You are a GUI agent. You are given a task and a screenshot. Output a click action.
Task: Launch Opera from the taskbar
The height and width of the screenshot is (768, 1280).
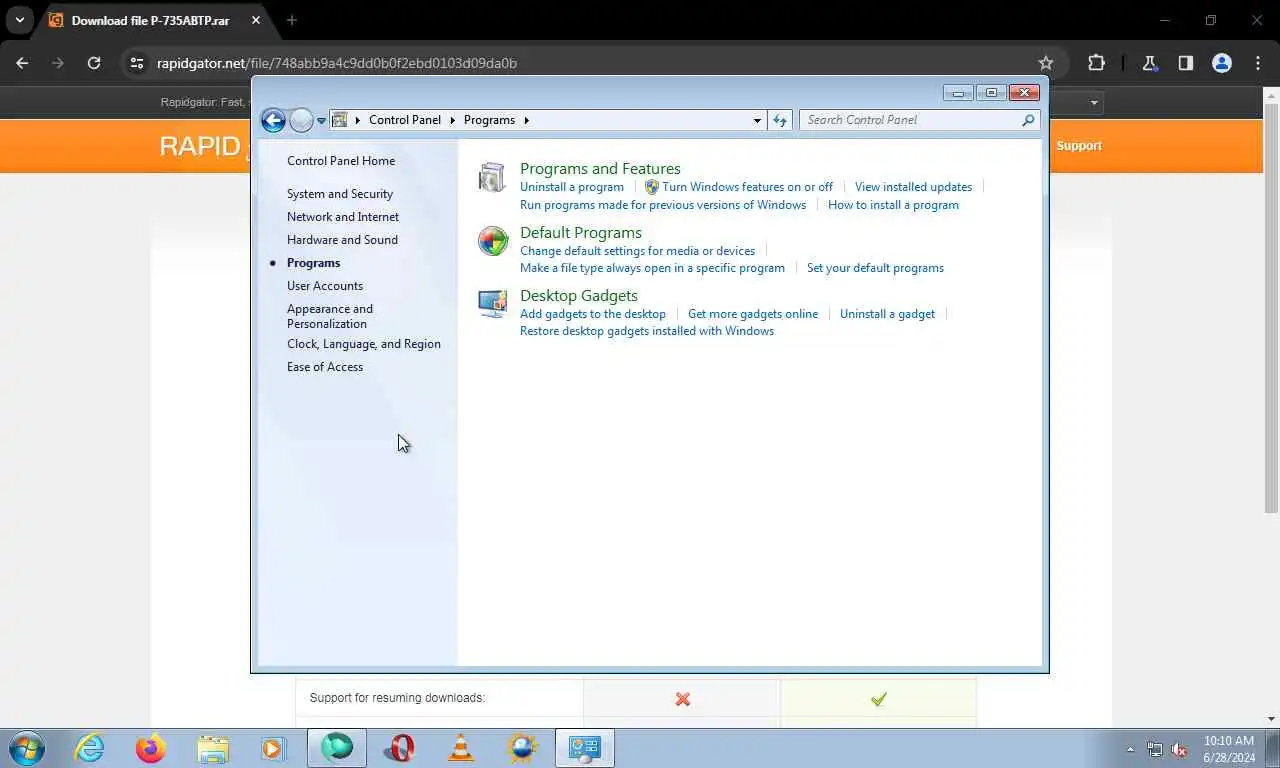(399, 748)
